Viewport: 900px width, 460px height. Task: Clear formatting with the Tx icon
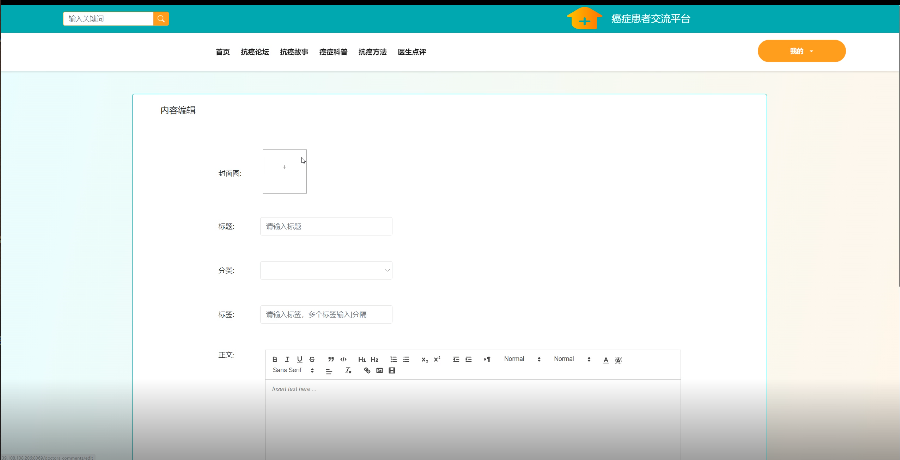(x=348, y=370)
